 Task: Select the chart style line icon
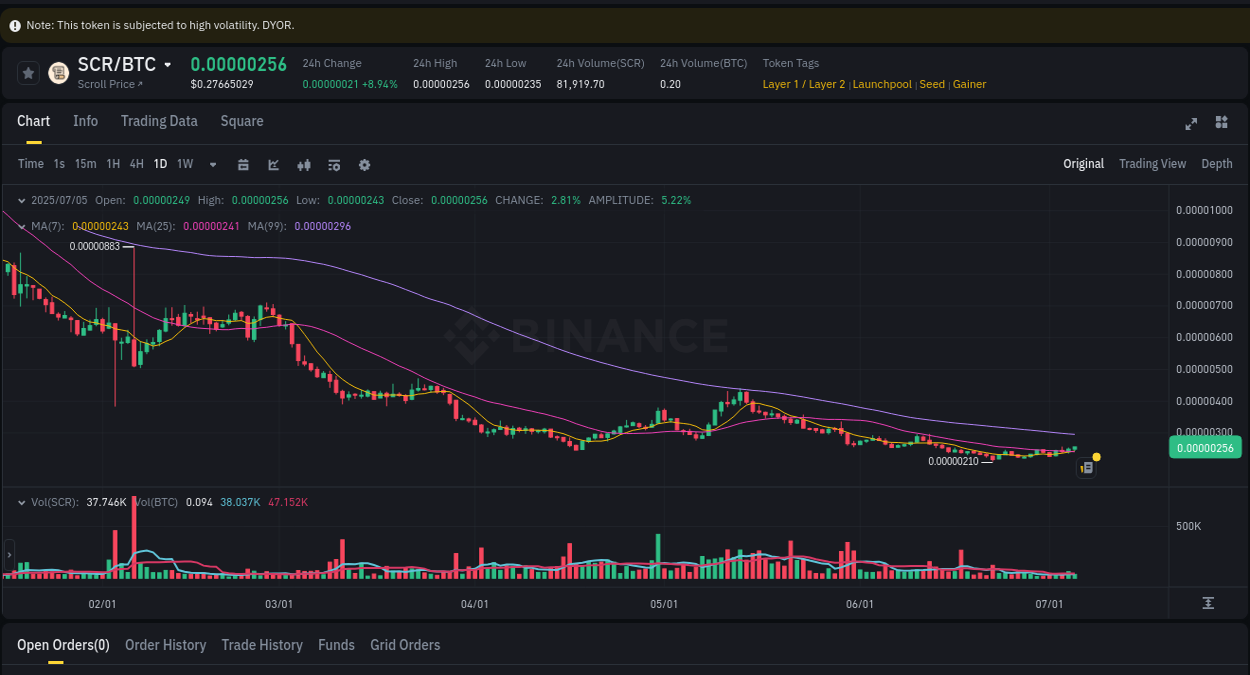click(x=273, y=164)
